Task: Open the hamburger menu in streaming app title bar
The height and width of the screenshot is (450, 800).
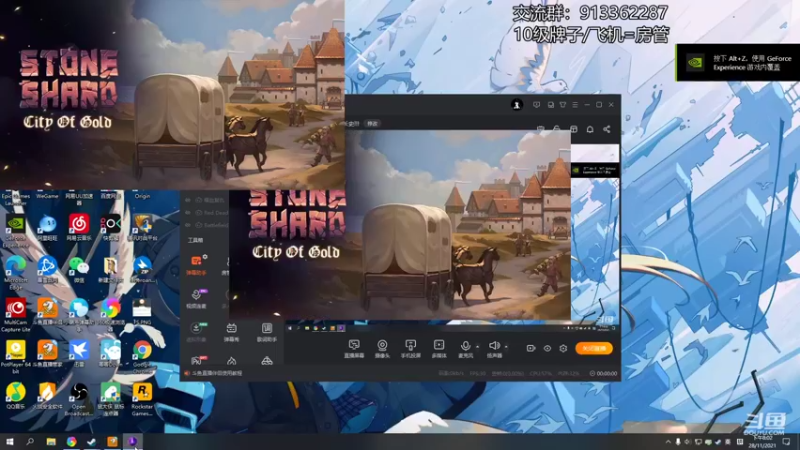Action: [x=575, y=105]
